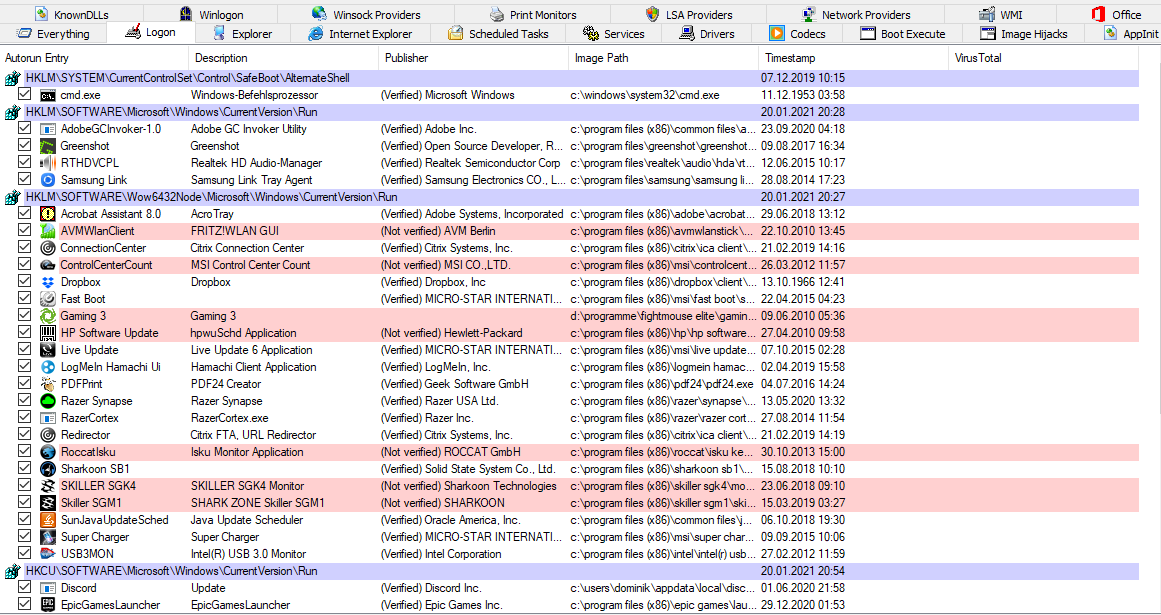Uncheck the cmd.exe autorun entry
The height and width of the screenshot is (615, 1161).
[24, 95]
